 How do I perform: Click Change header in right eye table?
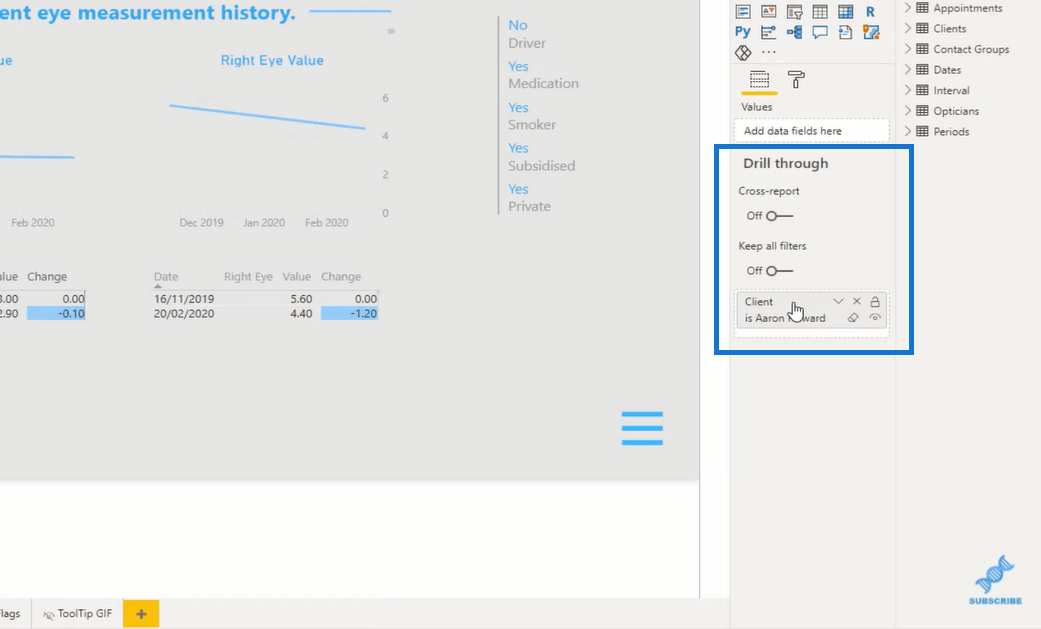click(x=341, y=276)
